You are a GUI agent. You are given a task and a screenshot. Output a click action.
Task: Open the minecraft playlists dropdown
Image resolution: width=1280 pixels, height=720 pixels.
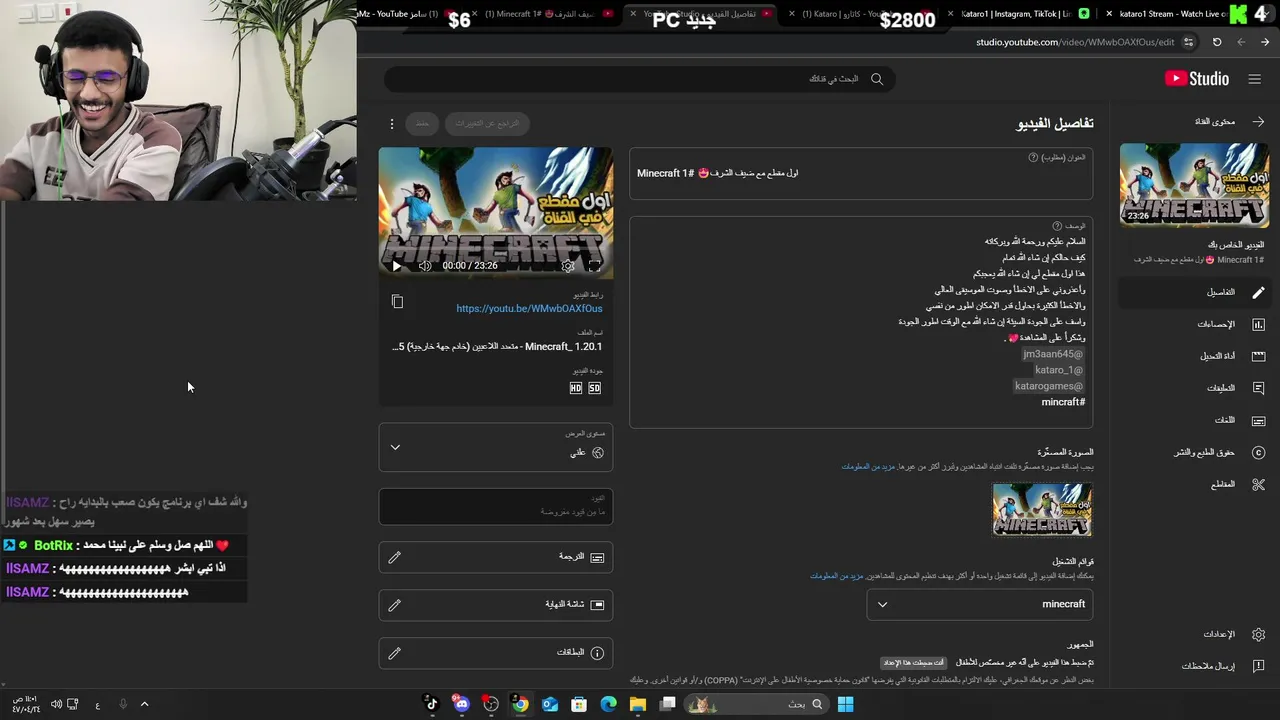pos(980,604)
